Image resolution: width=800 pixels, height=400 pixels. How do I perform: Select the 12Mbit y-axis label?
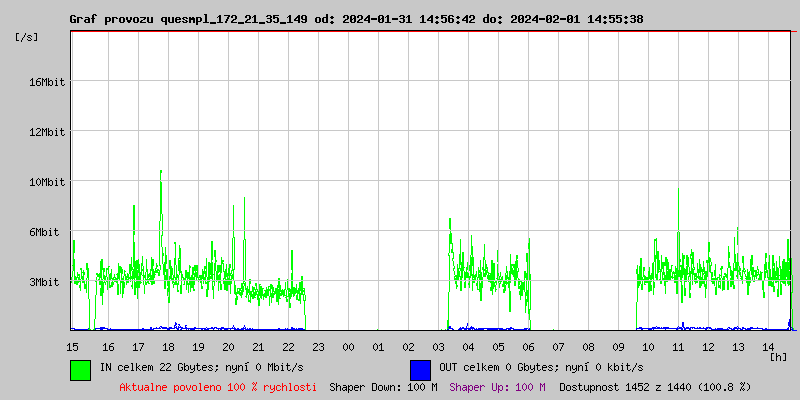pyautogui.click(x=47, y=132)
